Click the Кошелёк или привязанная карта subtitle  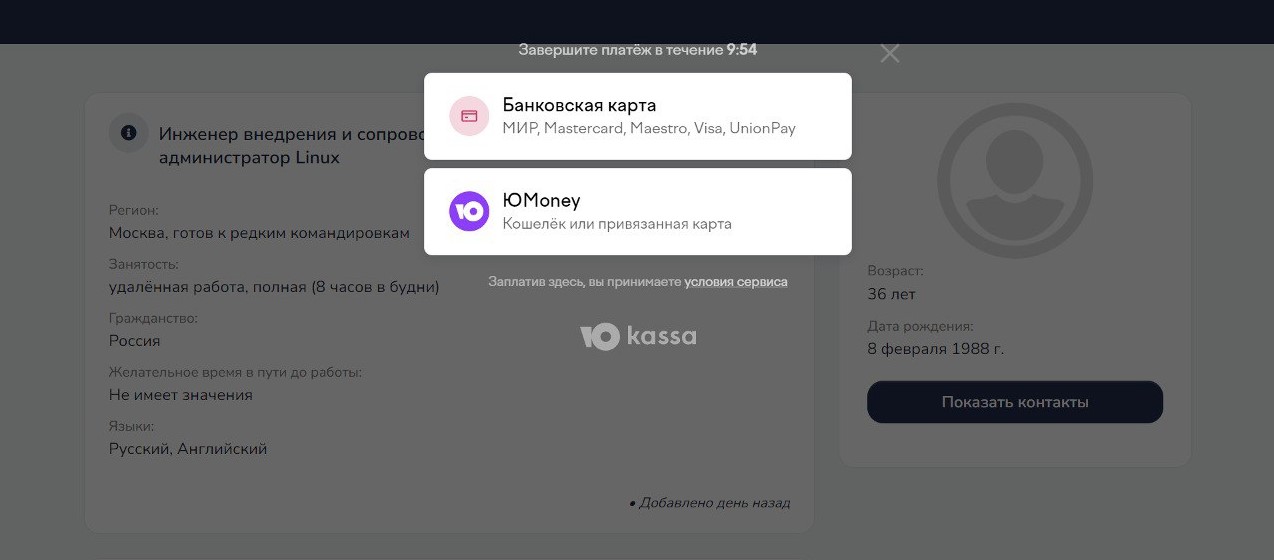click(617, 223)
